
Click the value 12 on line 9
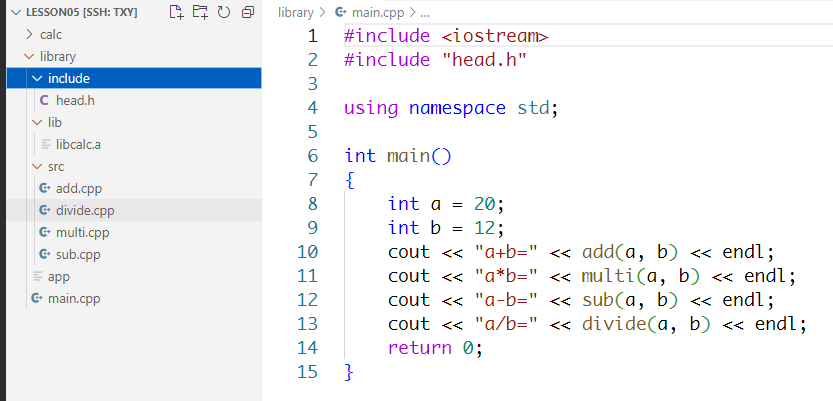tap(484, 228)
